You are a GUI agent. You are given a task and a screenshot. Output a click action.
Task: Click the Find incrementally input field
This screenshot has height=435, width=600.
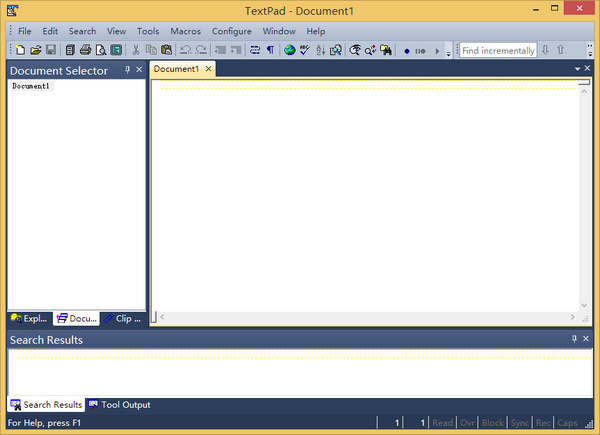click(x=498, y=51)
